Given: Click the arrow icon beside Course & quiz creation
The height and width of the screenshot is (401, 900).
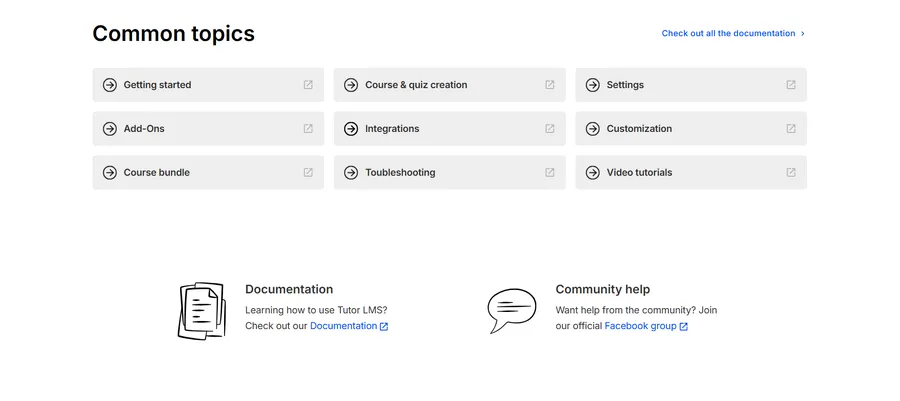Looking at the screenshot, I should tap(351, 85).
